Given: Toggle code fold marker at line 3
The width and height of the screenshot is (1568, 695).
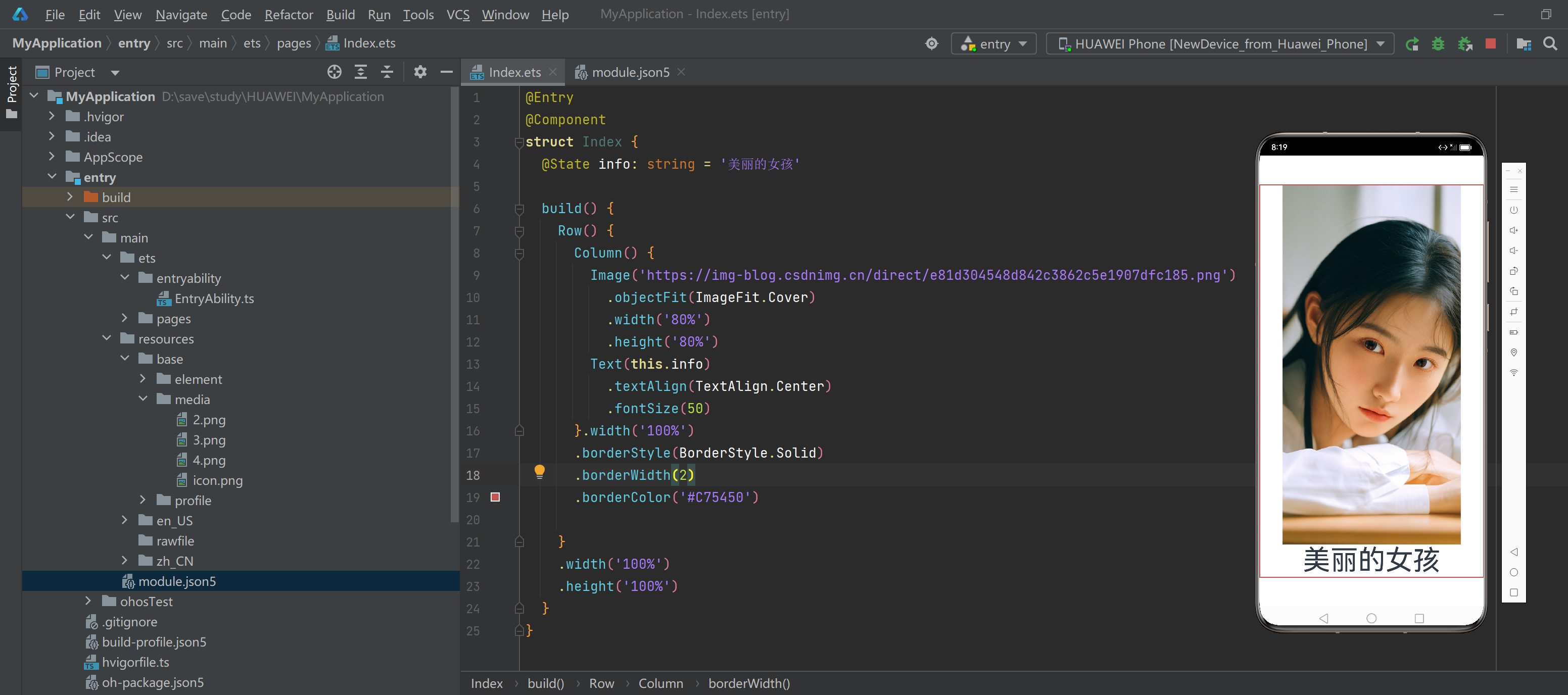Looking at the screenshot, I should click(519, 142).
